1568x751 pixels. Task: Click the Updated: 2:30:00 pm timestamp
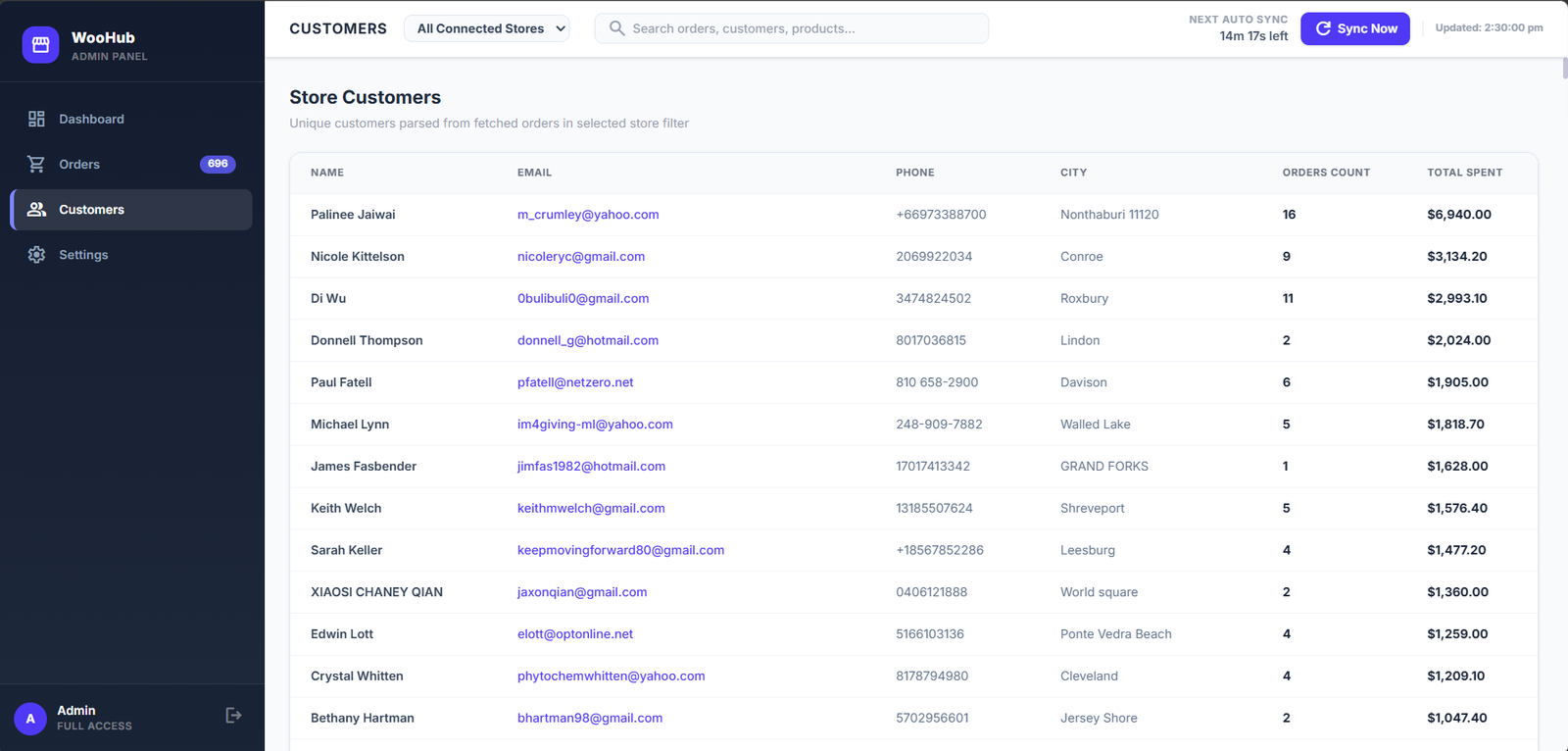click(x=1490, y=27)
